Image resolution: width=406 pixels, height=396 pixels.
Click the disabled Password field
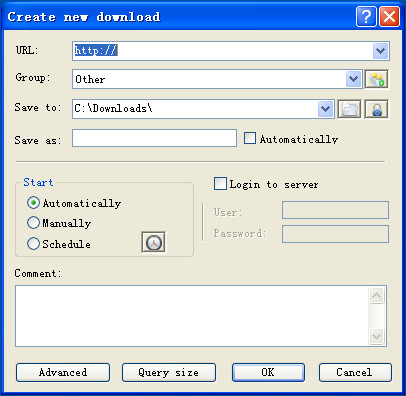tap(335, 234)
